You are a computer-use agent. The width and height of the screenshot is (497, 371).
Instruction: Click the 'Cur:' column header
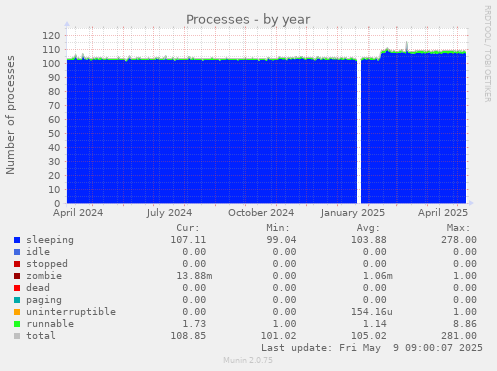[188, 228]
